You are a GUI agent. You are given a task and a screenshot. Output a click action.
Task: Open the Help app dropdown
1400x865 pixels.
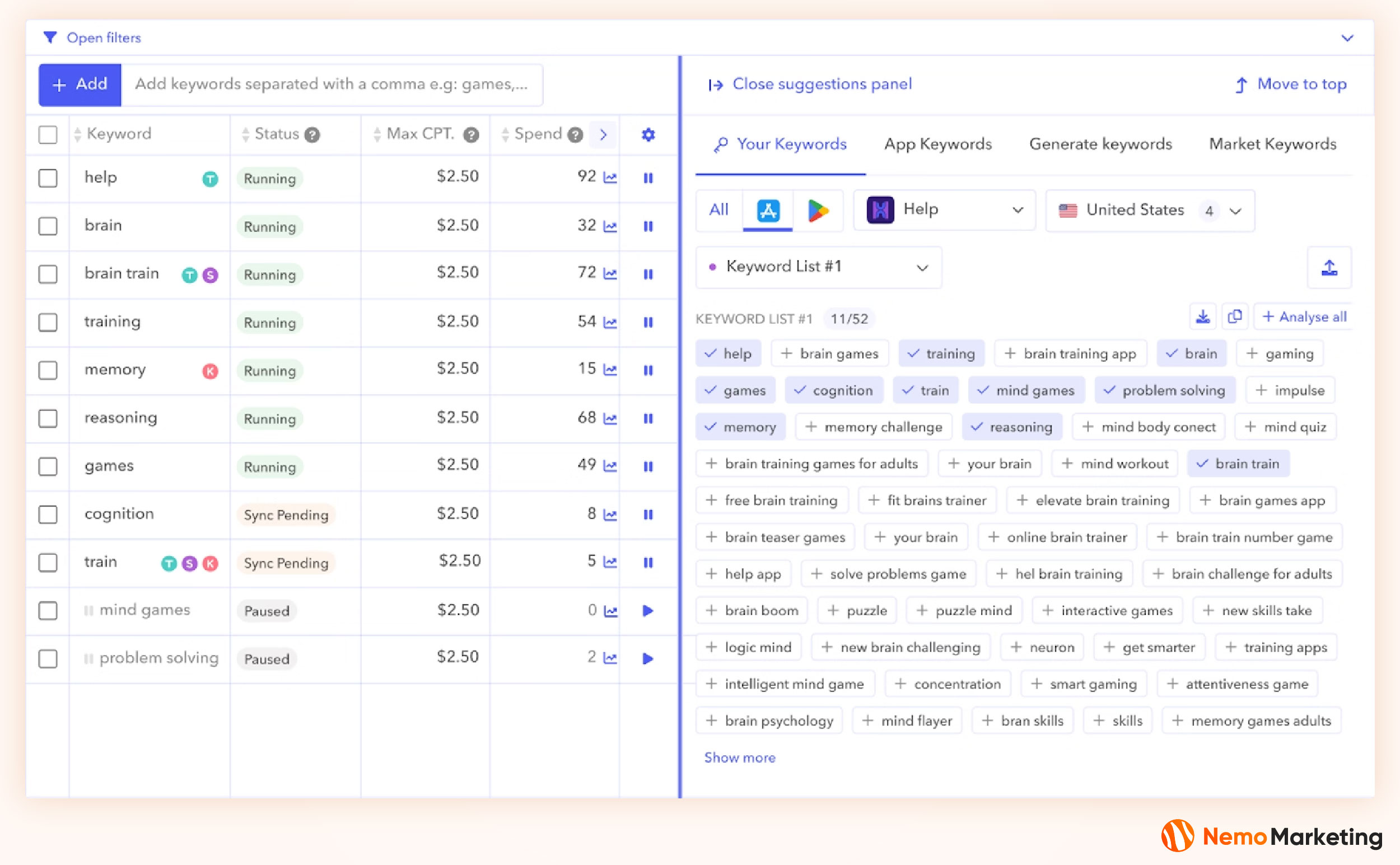[x=944, y=210]
